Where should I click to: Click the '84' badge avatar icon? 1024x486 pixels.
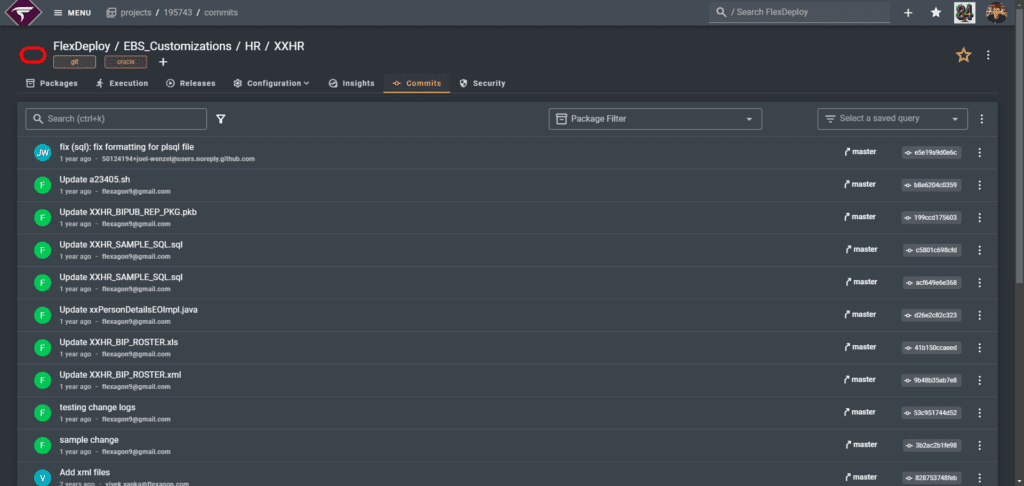tap(965, 12)
